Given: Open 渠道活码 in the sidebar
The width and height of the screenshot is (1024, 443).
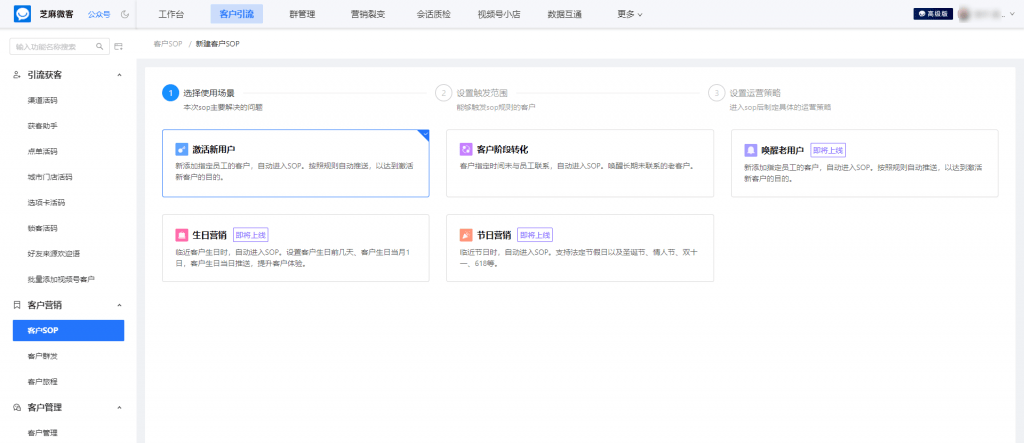Looking at the screenshot, I should coord(43,100).
